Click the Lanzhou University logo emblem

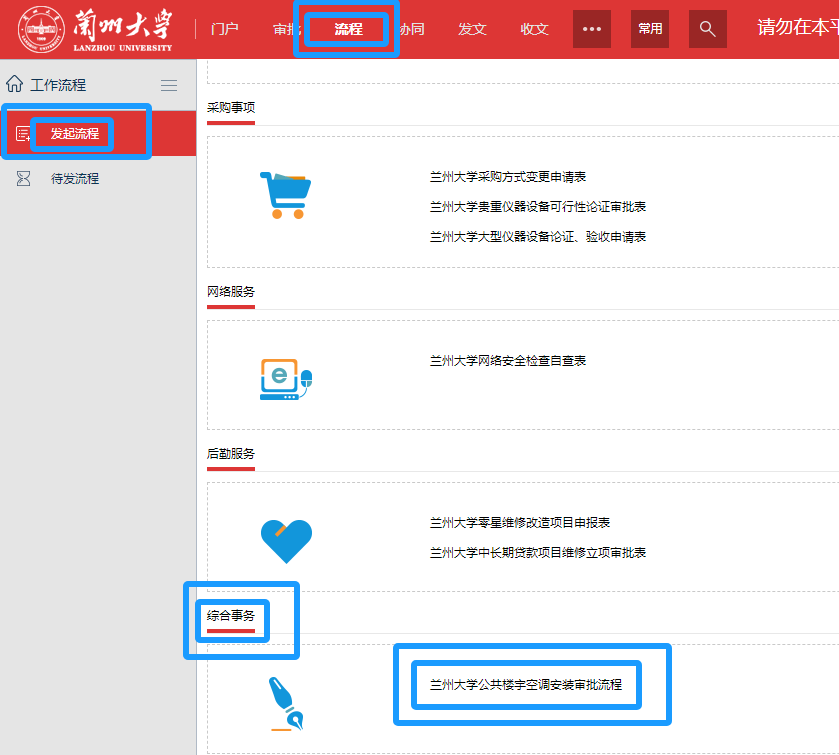point(41,29)
